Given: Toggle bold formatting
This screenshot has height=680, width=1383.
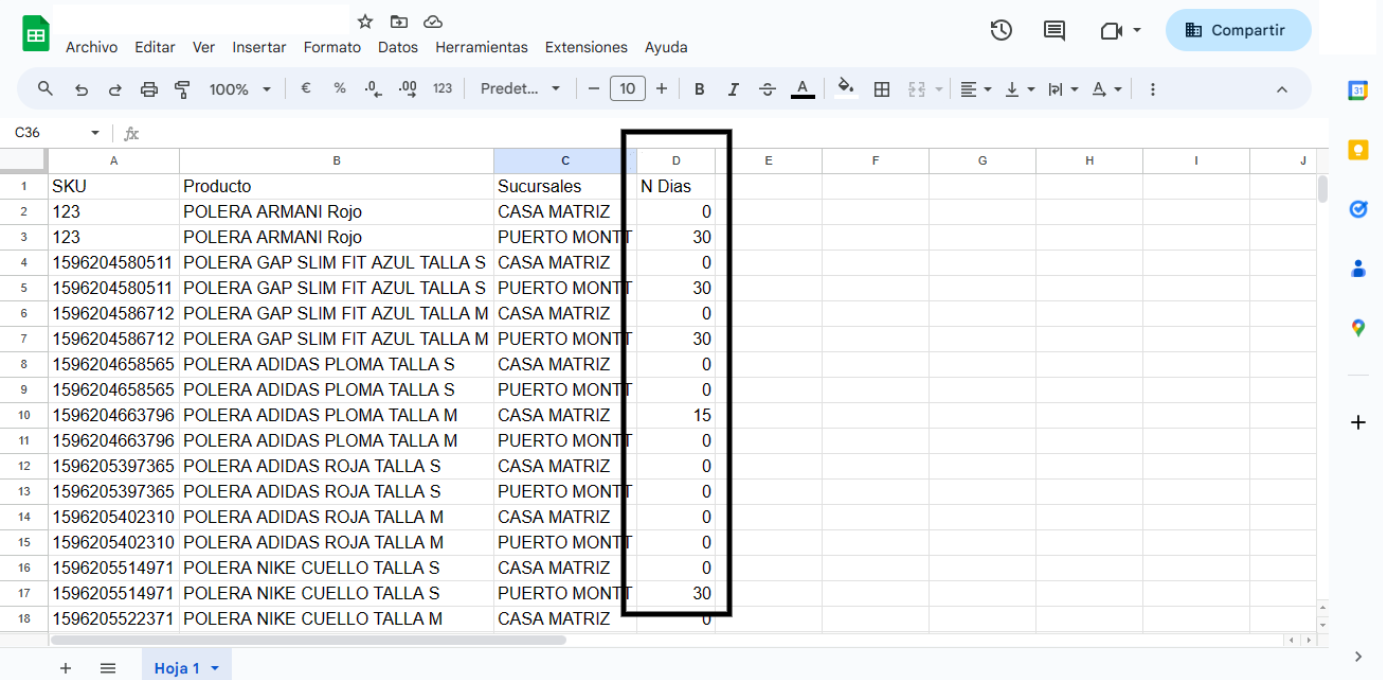Looking at the screenshot, I should tap(699, 89).
